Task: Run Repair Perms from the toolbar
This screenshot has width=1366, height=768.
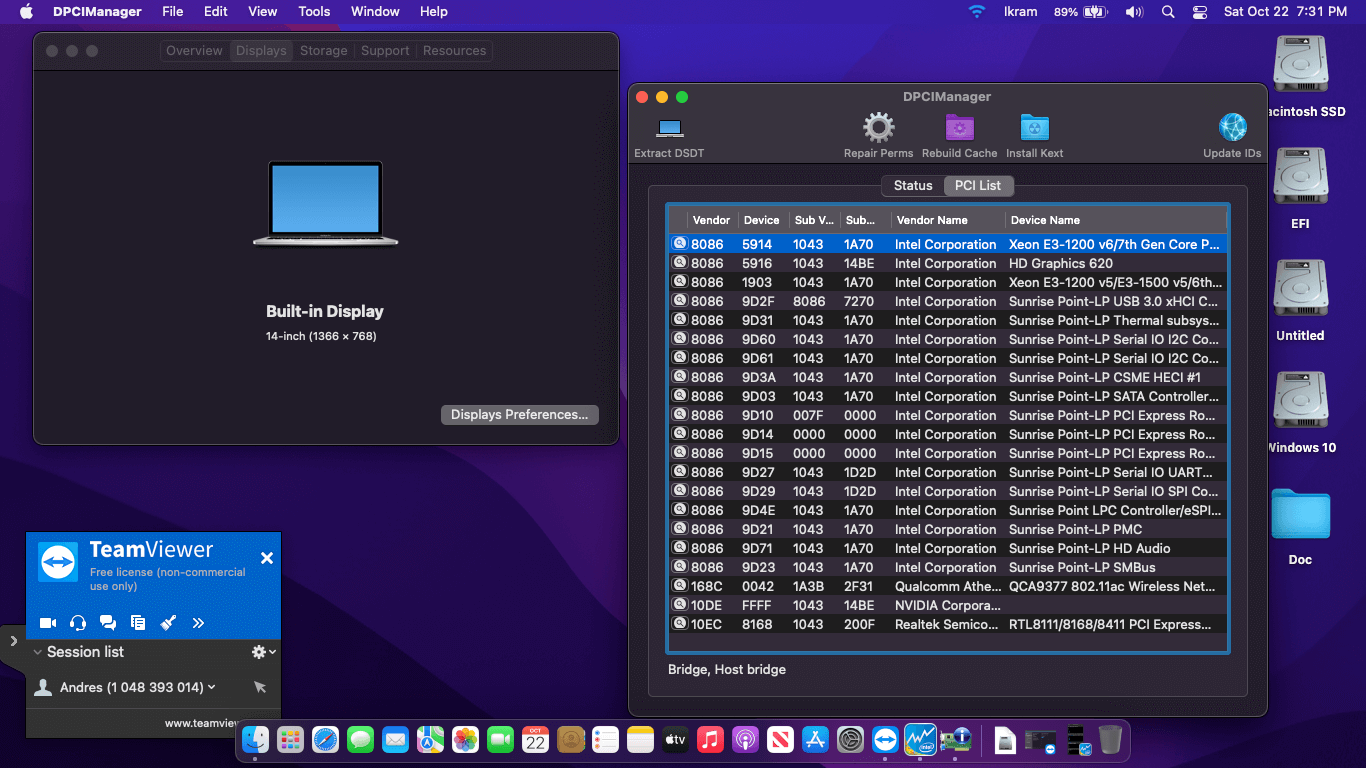Action: point(878,129)
